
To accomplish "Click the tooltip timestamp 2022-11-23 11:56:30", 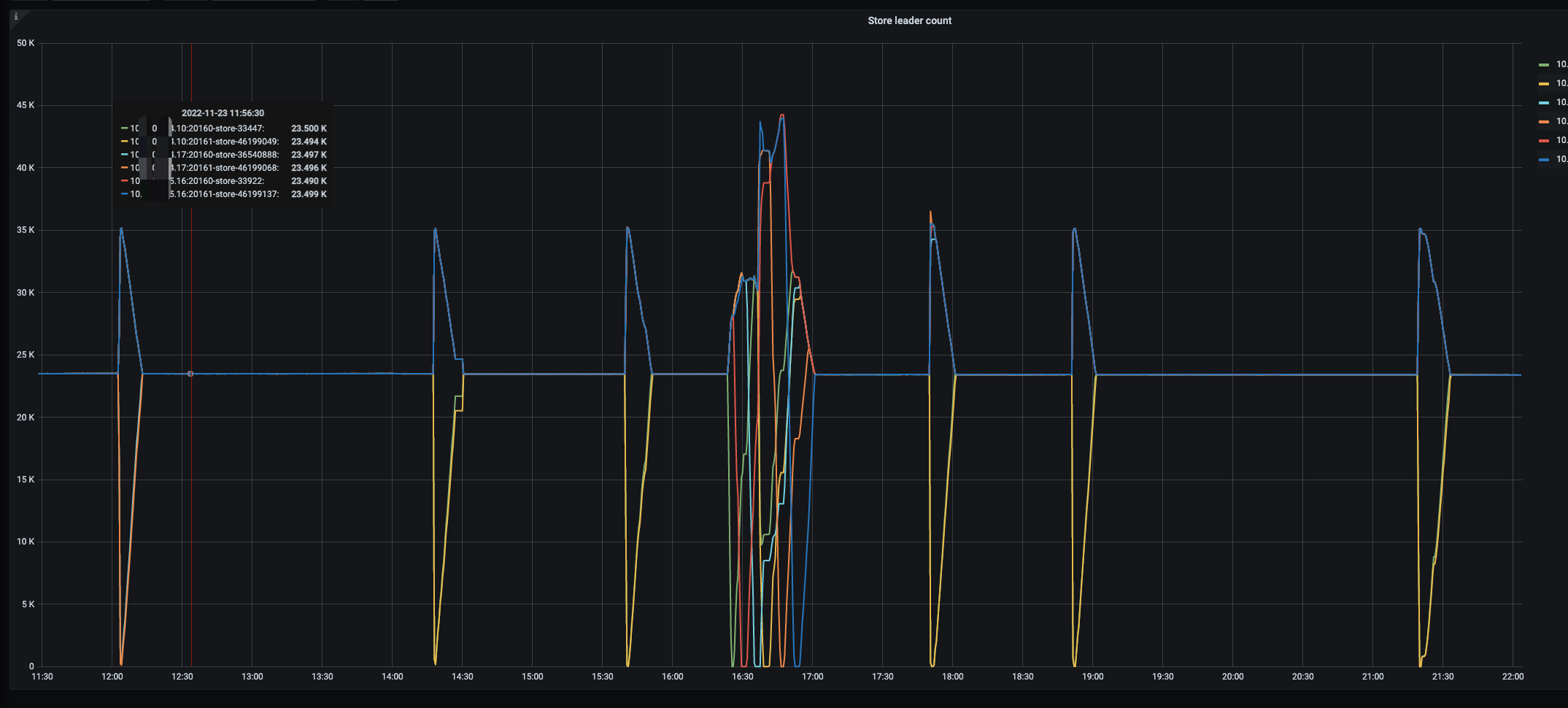I will click(223, 113).
